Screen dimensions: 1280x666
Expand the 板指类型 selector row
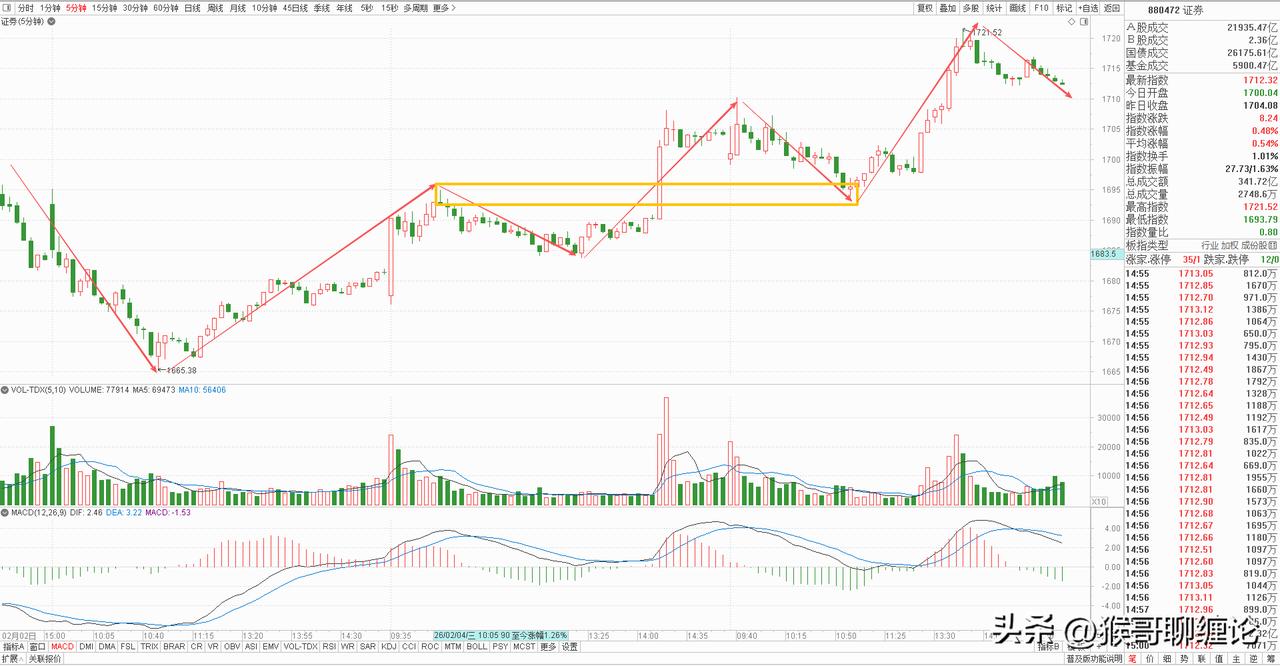click(x=1201, y=245)
